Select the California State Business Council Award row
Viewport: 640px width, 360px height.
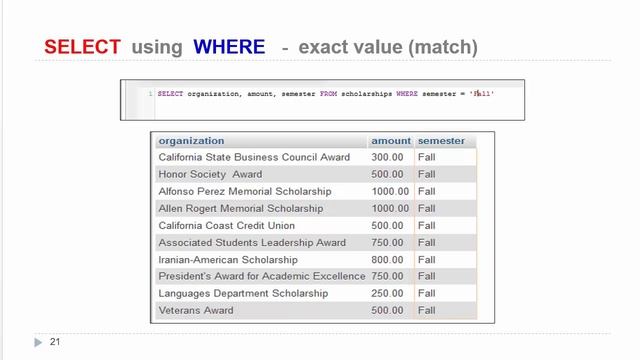tap(316, 157)
